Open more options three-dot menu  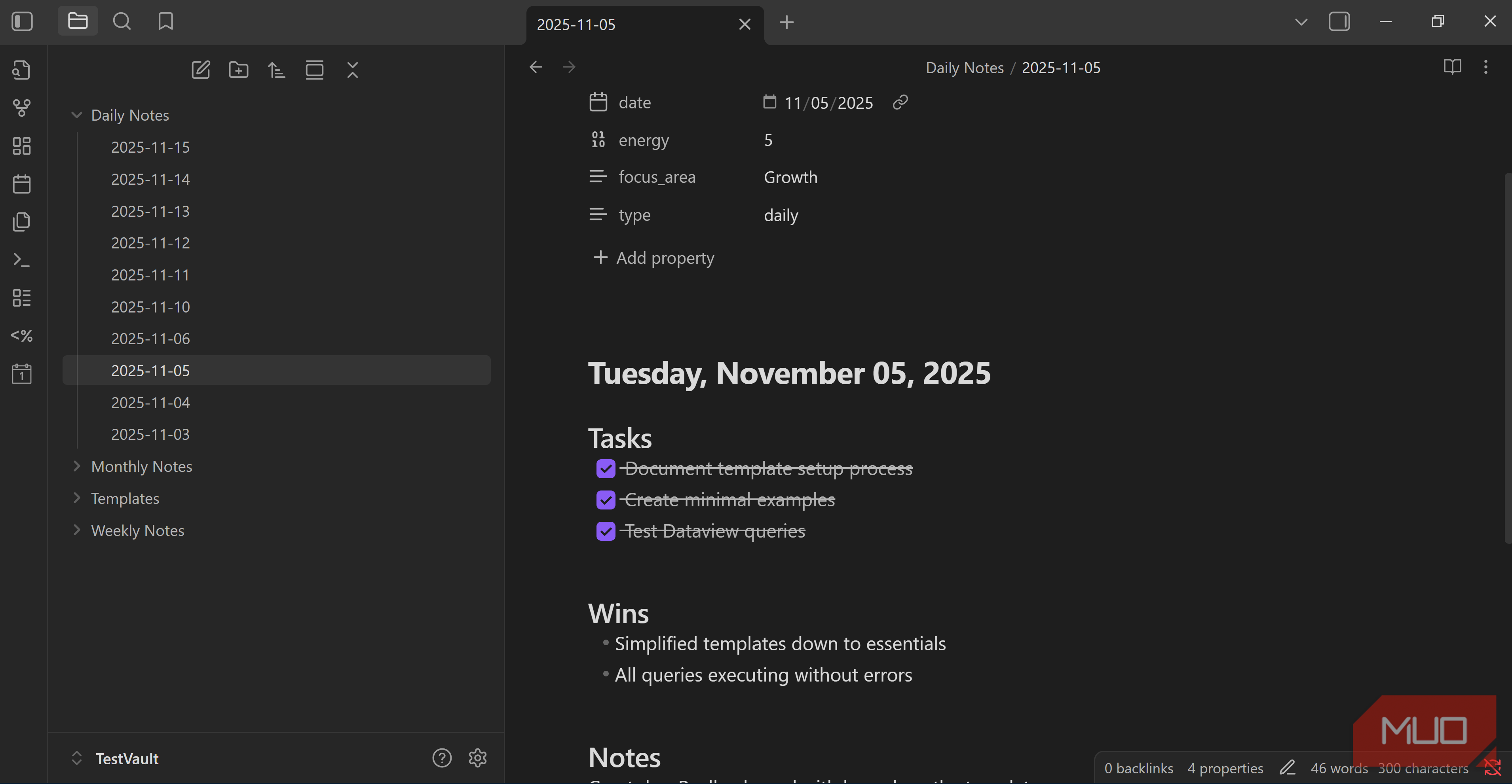pos(1485,67)
